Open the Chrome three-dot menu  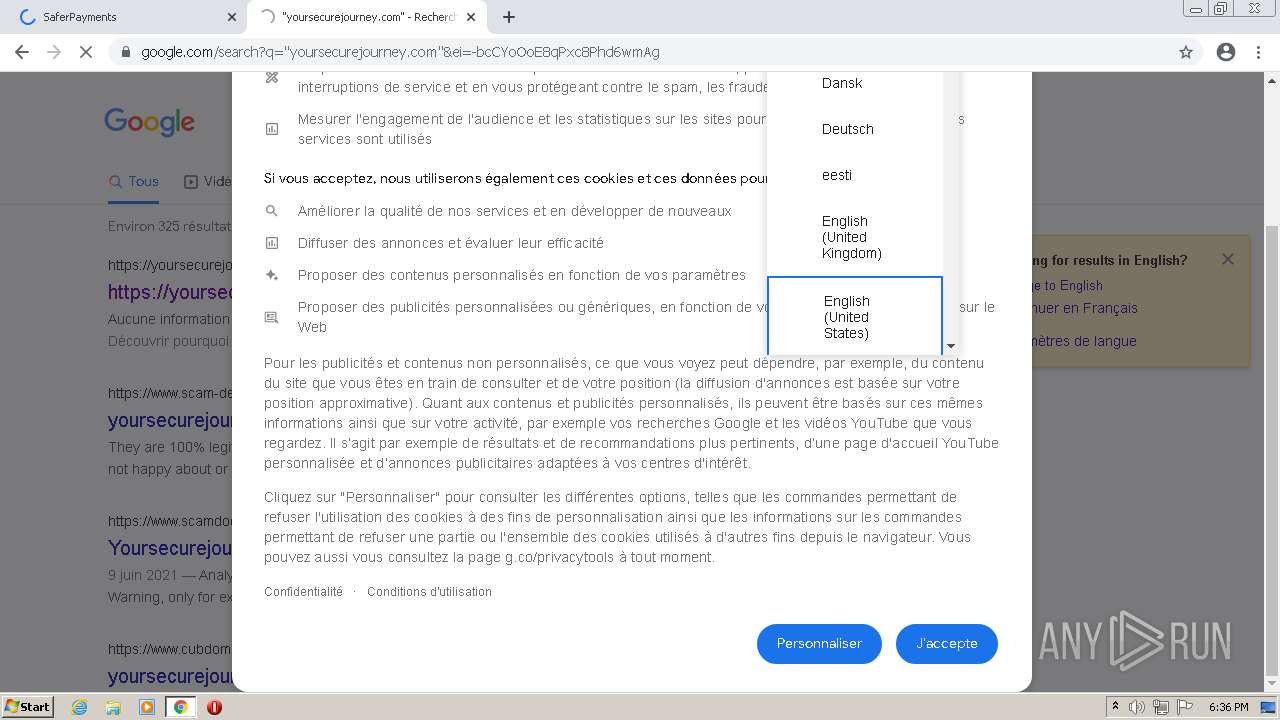point(1258,52)
